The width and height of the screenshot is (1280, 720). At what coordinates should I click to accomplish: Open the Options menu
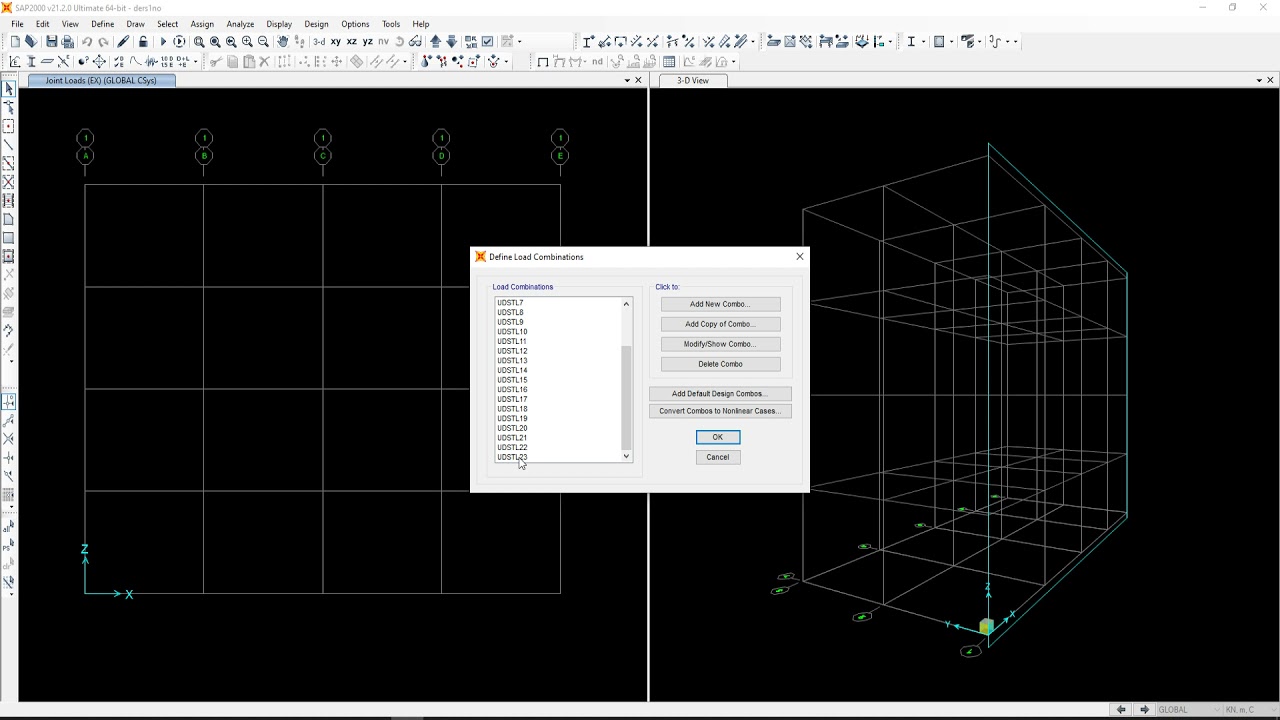(355, 24)
